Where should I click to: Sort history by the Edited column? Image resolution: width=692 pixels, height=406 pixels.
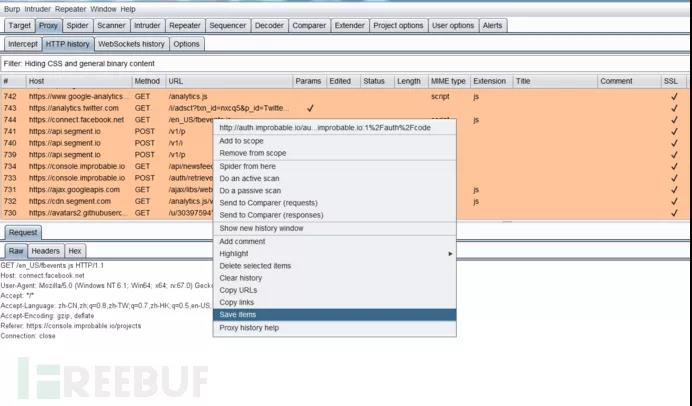coord(343,81)
